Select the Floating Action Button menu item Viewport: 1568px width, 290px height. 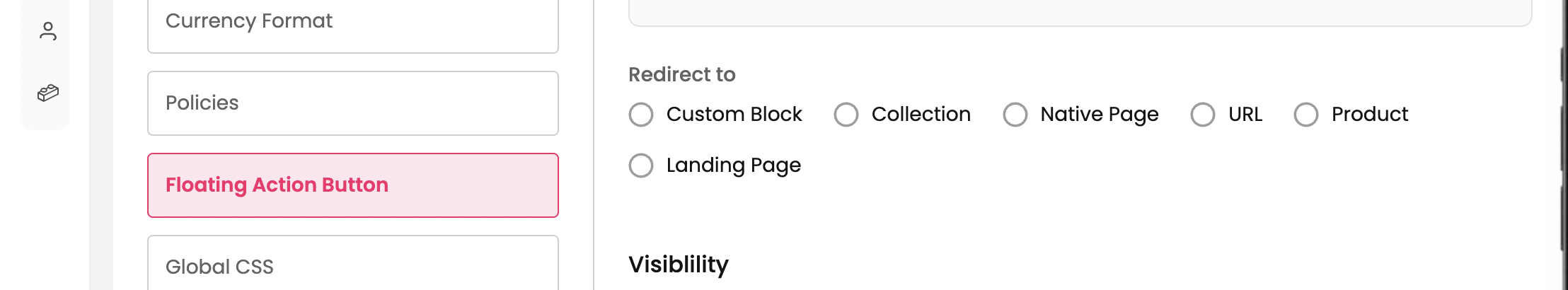coord(352,185)
